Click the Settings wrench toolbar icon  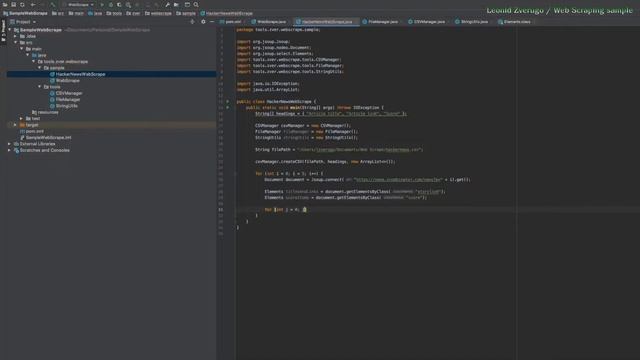coord(167,5)
